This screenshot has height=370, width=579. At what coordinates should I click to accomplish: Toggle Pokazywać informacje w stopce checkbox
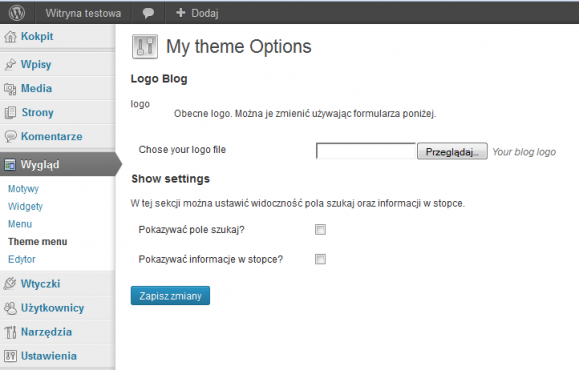320,259
